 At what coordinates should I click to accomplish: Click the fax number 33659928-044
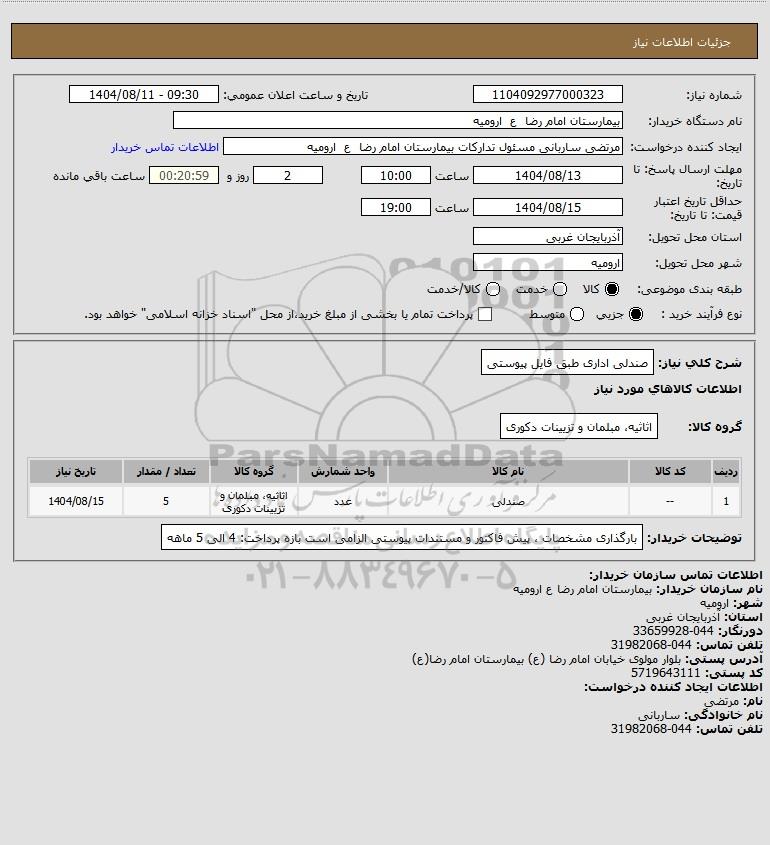(x=672, y=631)
